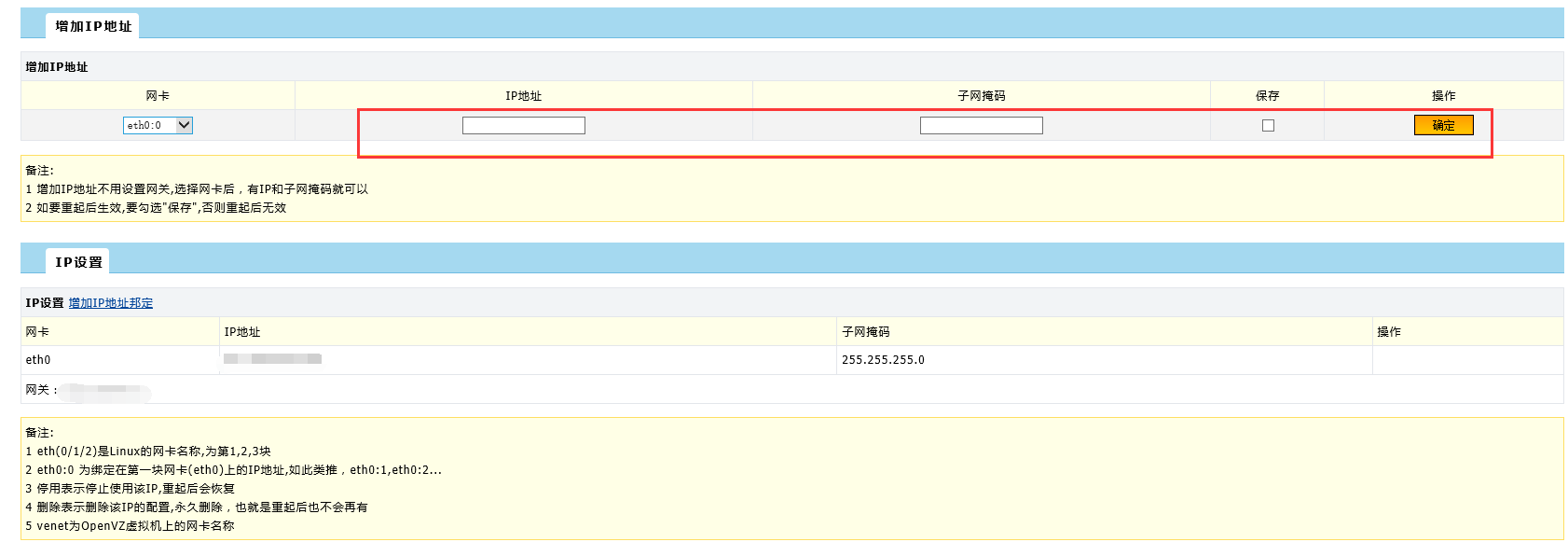Click the IP地址 input field in add form
The image size is (1568, 542).
(523, 125)
